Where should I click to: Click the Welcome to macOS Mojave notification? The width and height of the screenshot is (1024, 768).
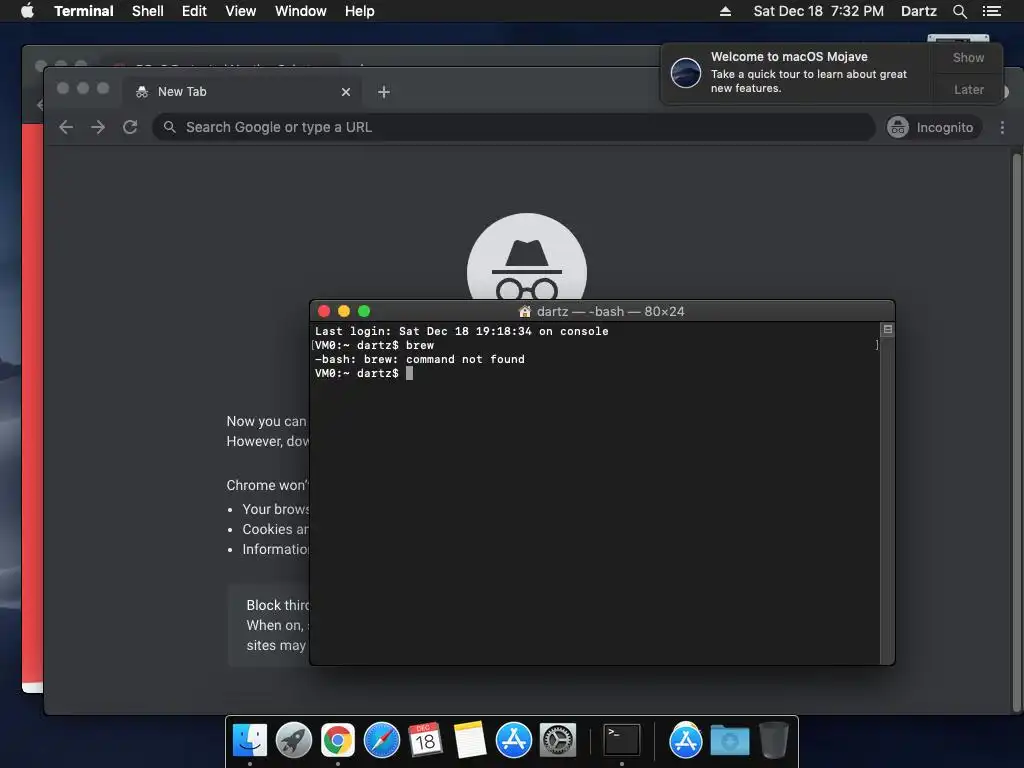(x=797, y=72)
